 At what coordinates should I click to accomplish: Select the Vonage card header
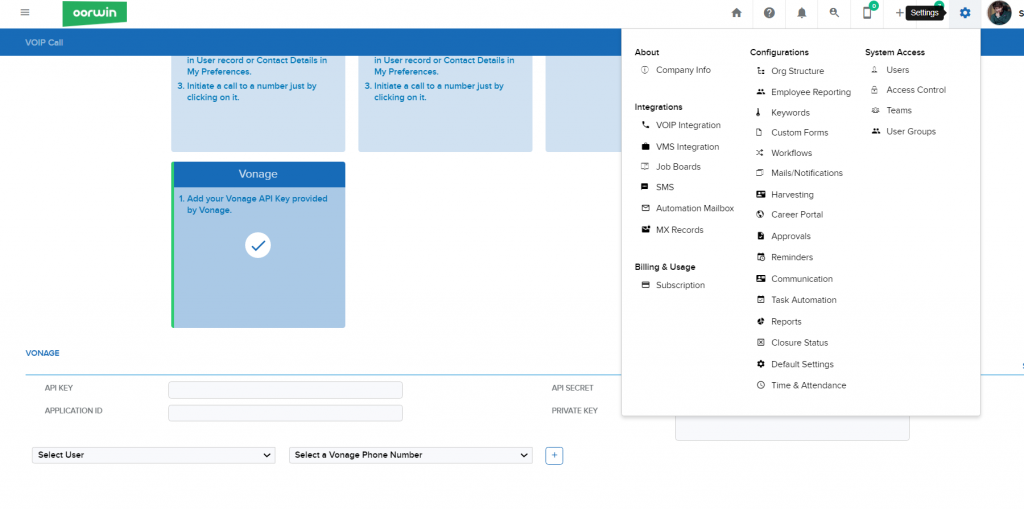coord(258,174)
